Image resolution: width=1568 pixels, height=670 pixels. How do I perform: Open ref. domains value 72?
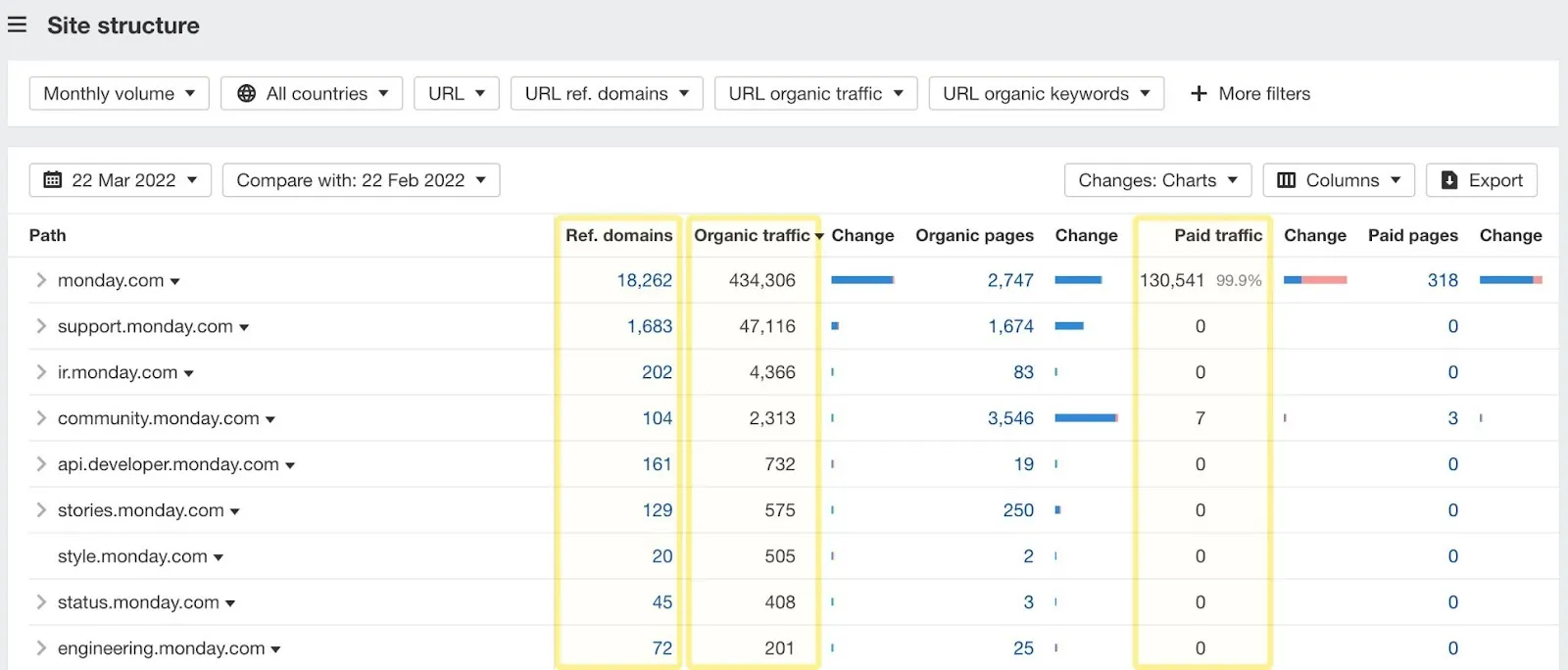point(662,648)
